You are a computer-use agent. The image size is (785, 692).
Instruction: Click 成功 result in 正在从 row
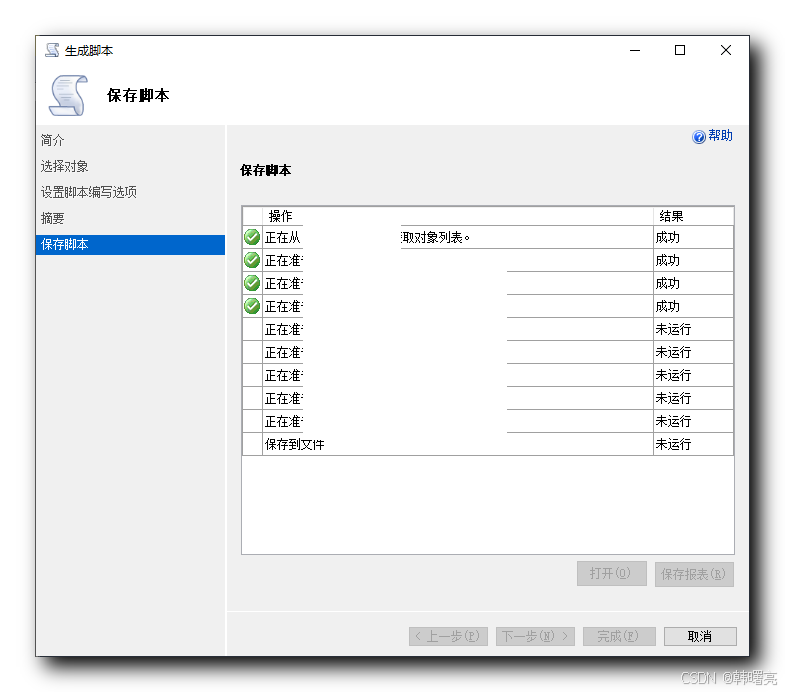[668, 237]
